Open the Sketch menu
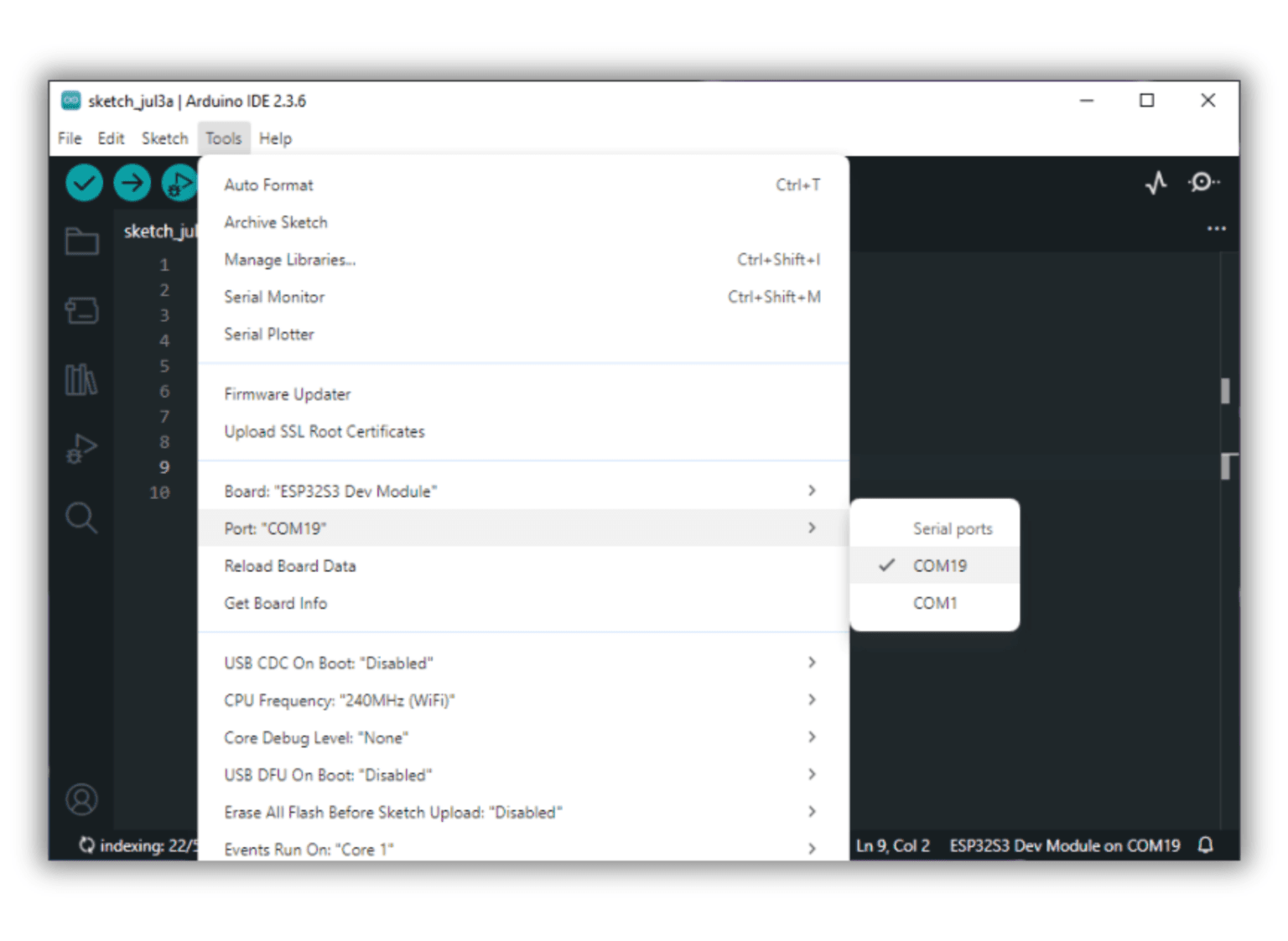 164,138
